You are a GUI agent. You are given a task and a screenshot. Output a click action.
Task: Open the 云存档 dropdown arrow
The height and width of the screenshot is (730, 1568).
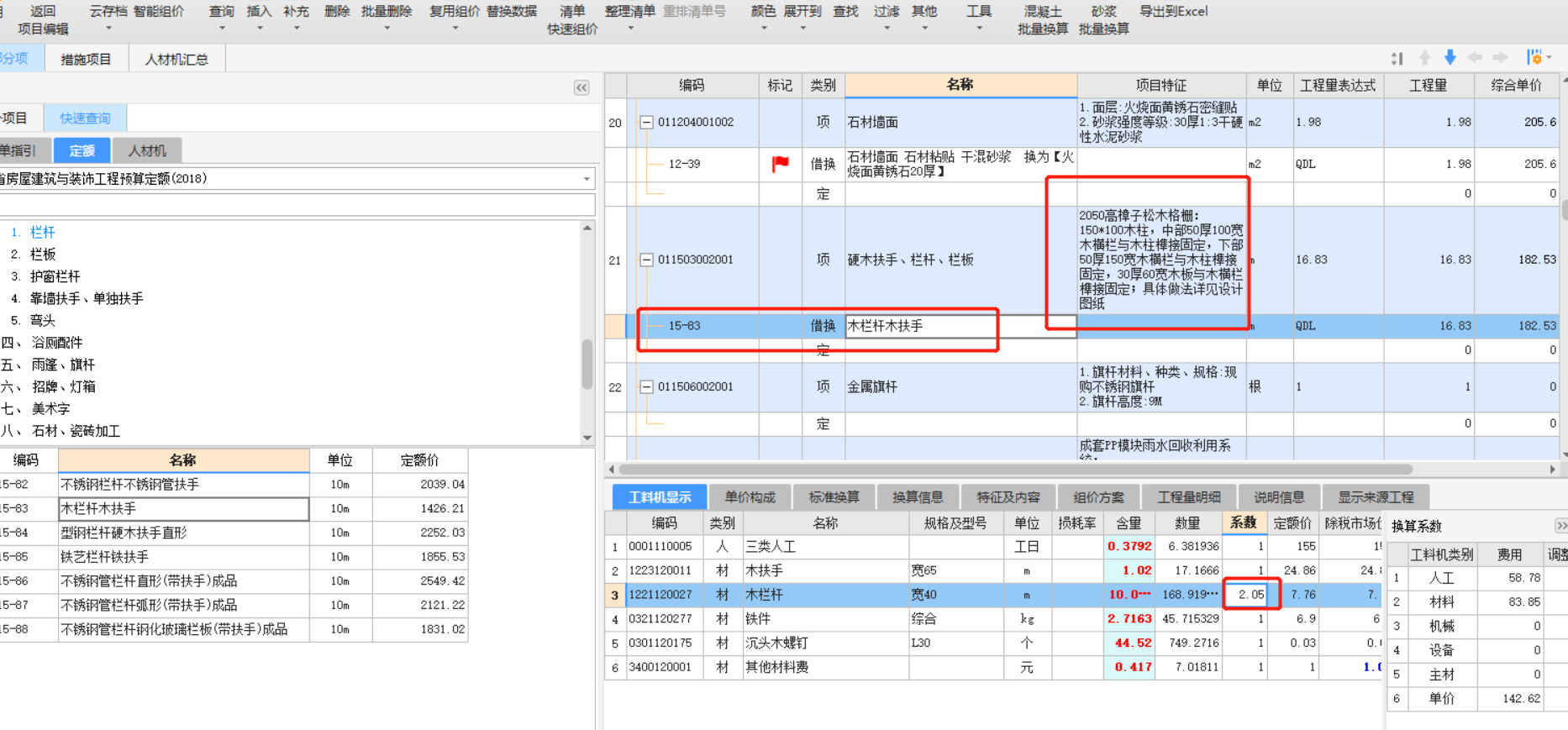[x=108, y=29]
